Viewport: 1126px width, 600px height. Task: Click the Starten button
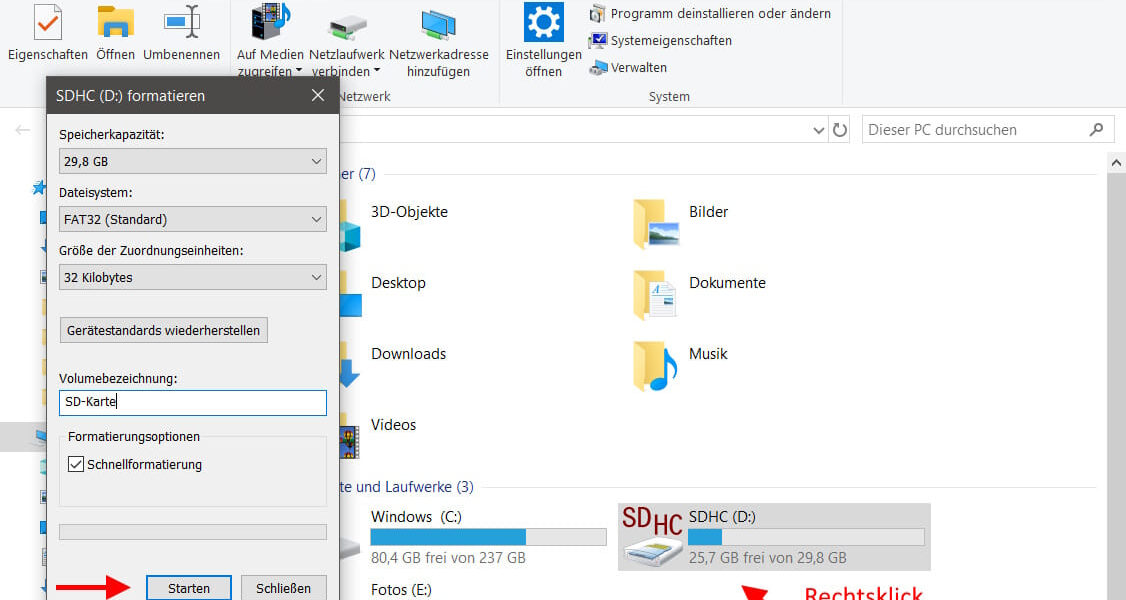tap(189, 588)
